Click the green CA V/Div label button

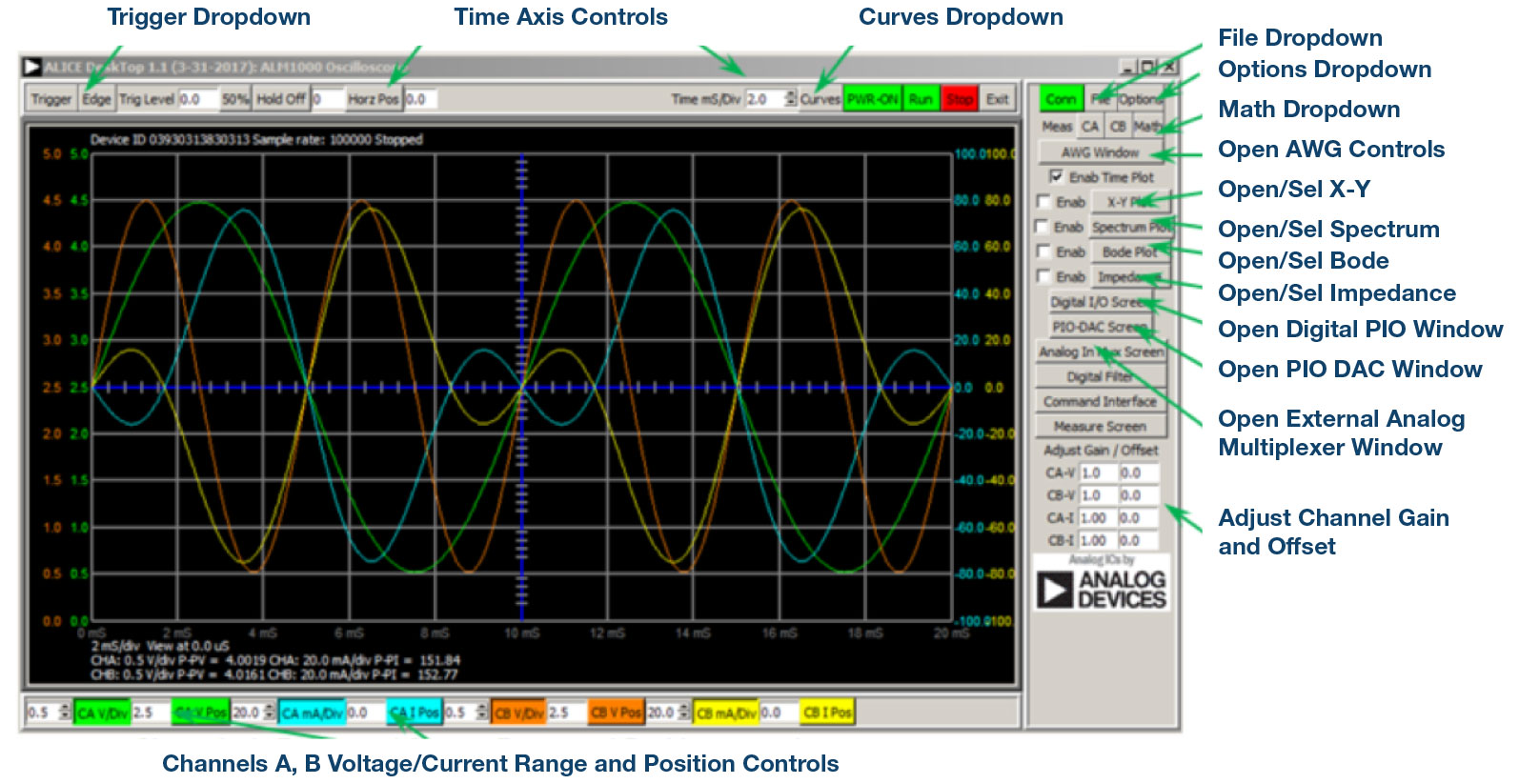coord(102,713)
